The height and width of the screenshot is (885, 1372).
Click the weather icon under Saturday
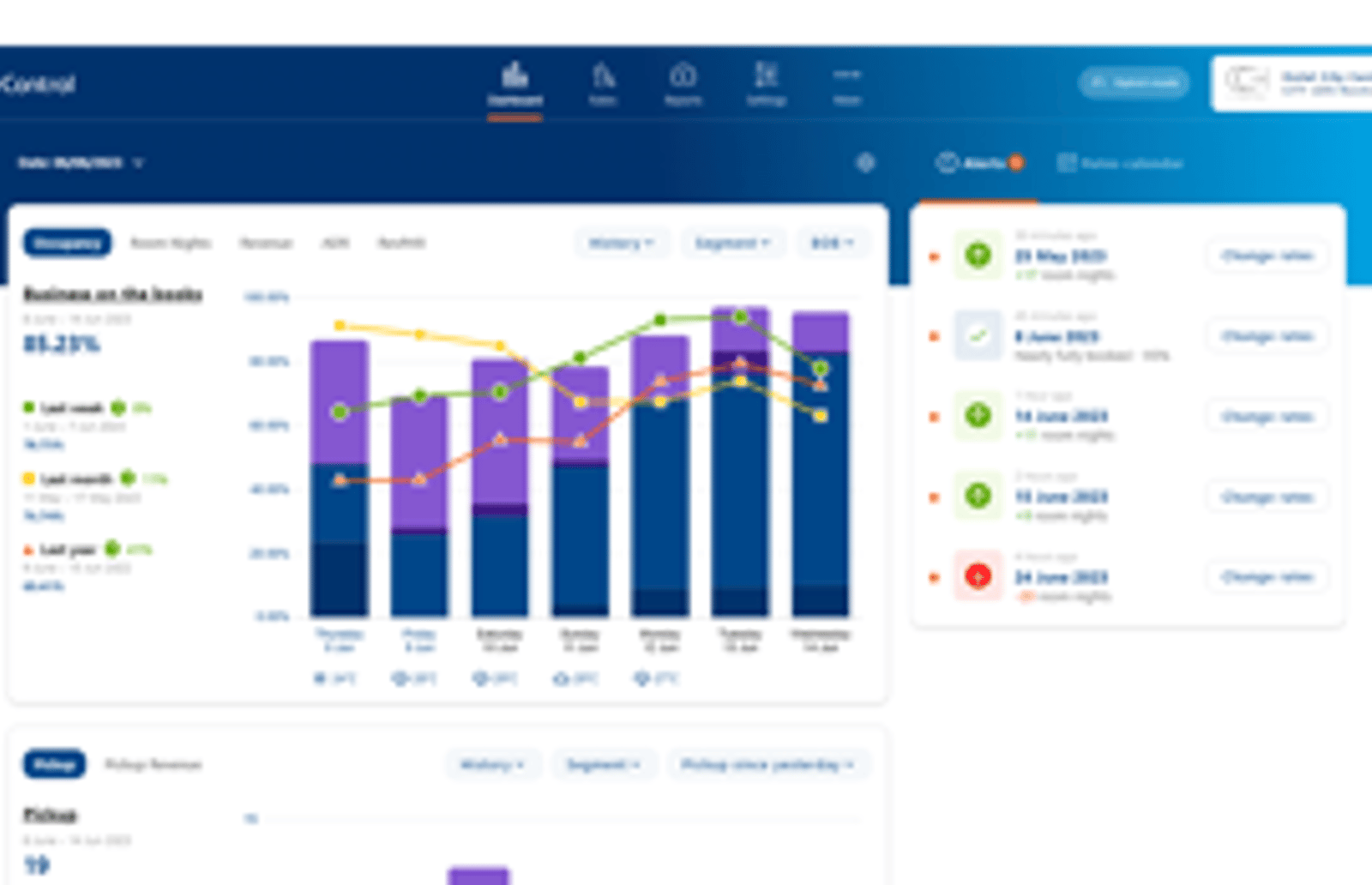pyautogui.click(x=481, y=678)
